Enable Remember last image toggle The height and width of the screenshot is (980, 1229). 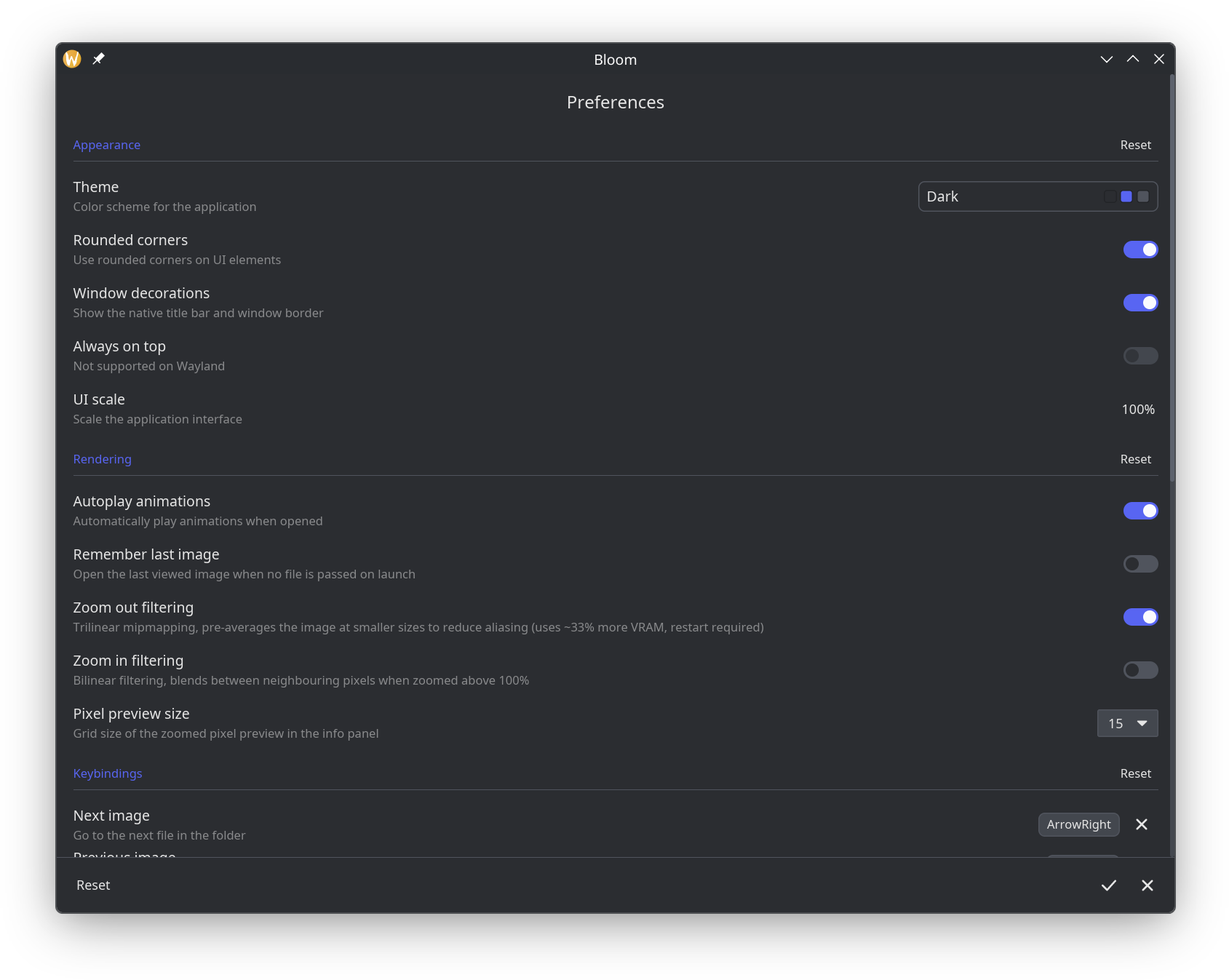(1140, 564)
